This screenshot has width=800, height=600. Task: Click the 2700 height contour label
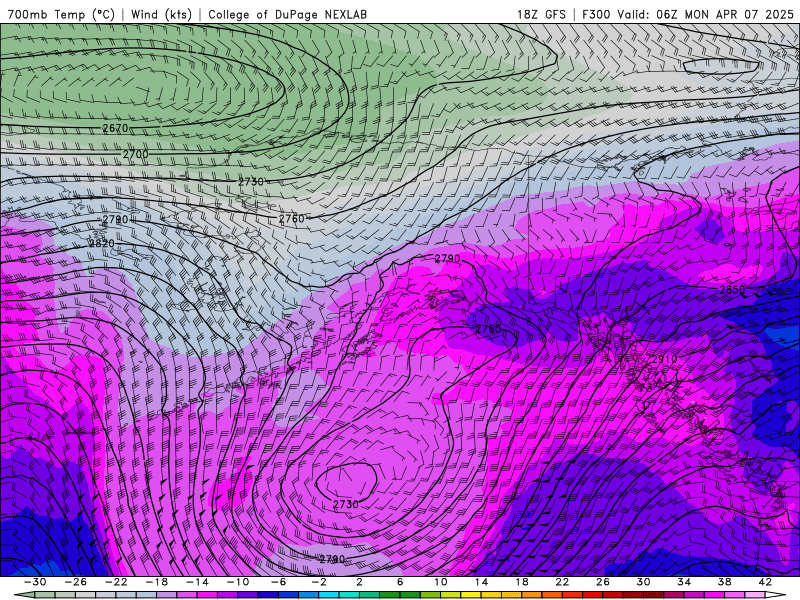coord(135,154)
